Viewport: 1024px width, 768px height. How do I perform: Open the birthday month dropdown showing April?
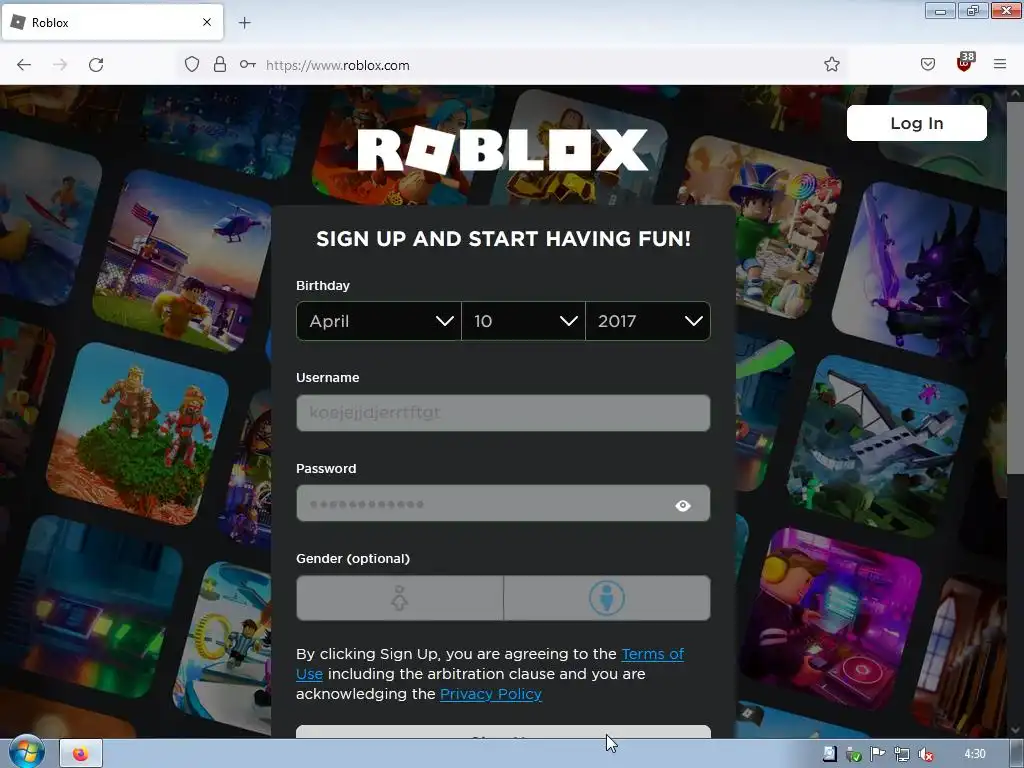pyautogui.click(x=379, y=321)
